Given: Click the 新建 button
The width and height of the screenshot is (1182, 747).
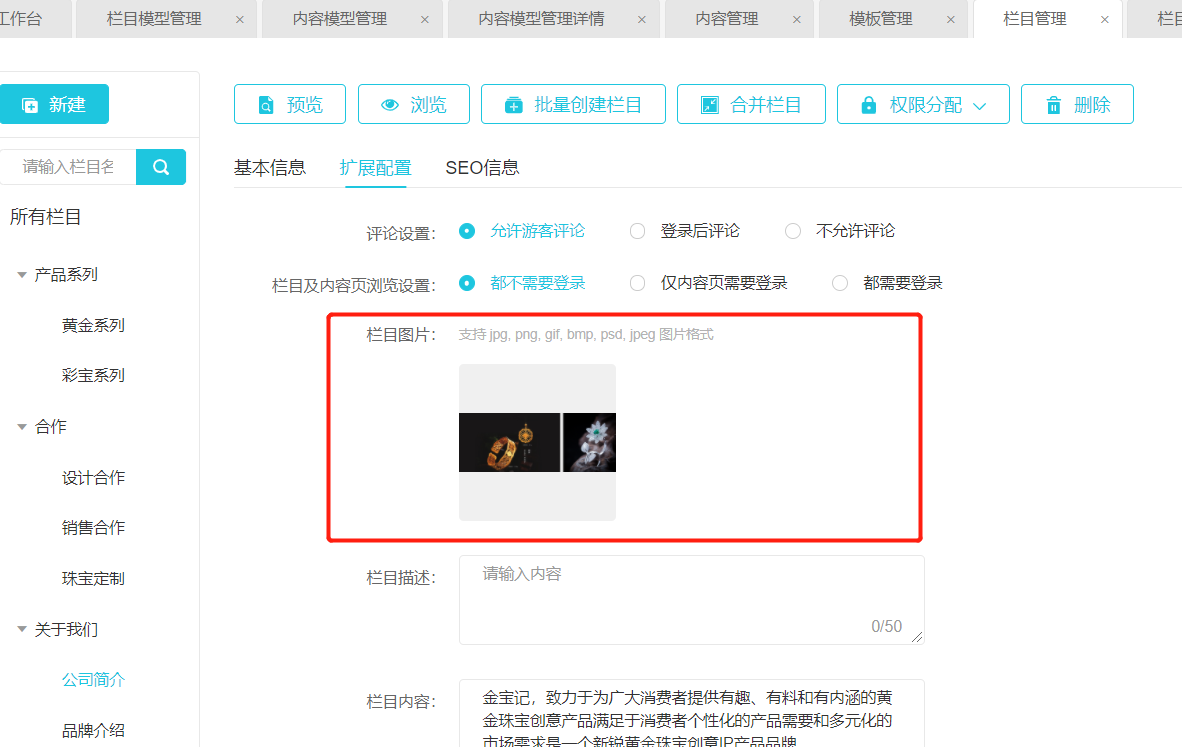Looking at the screenshot, I should click(54, 104).
